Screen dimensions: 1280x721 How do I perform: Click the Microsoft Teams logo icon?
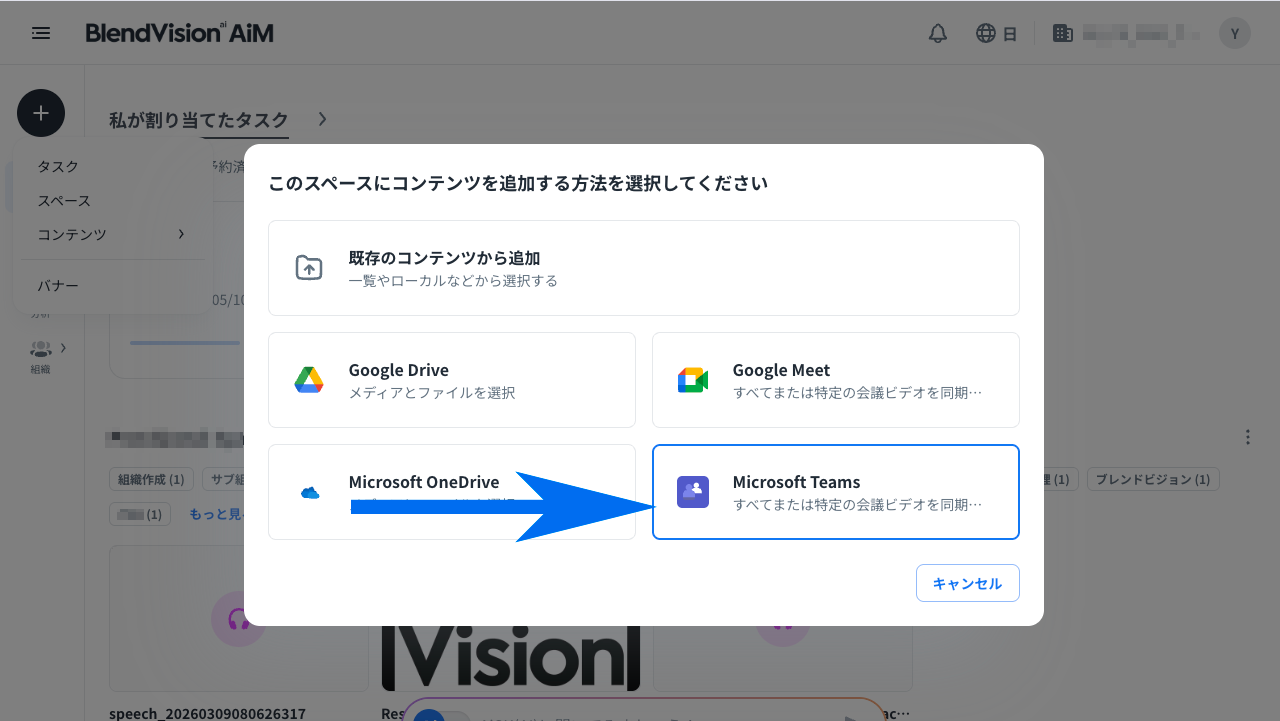pyautogui.click(x=693, y=492)
